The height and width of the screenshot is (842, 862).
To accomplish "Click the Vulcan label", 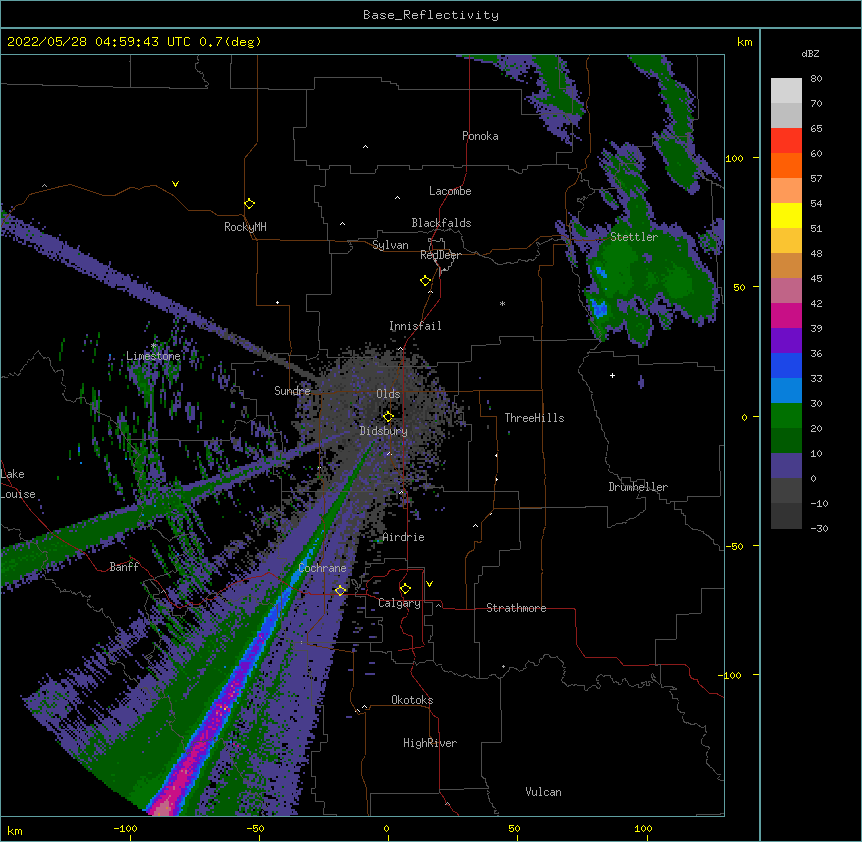I will [x=543, y=792].
